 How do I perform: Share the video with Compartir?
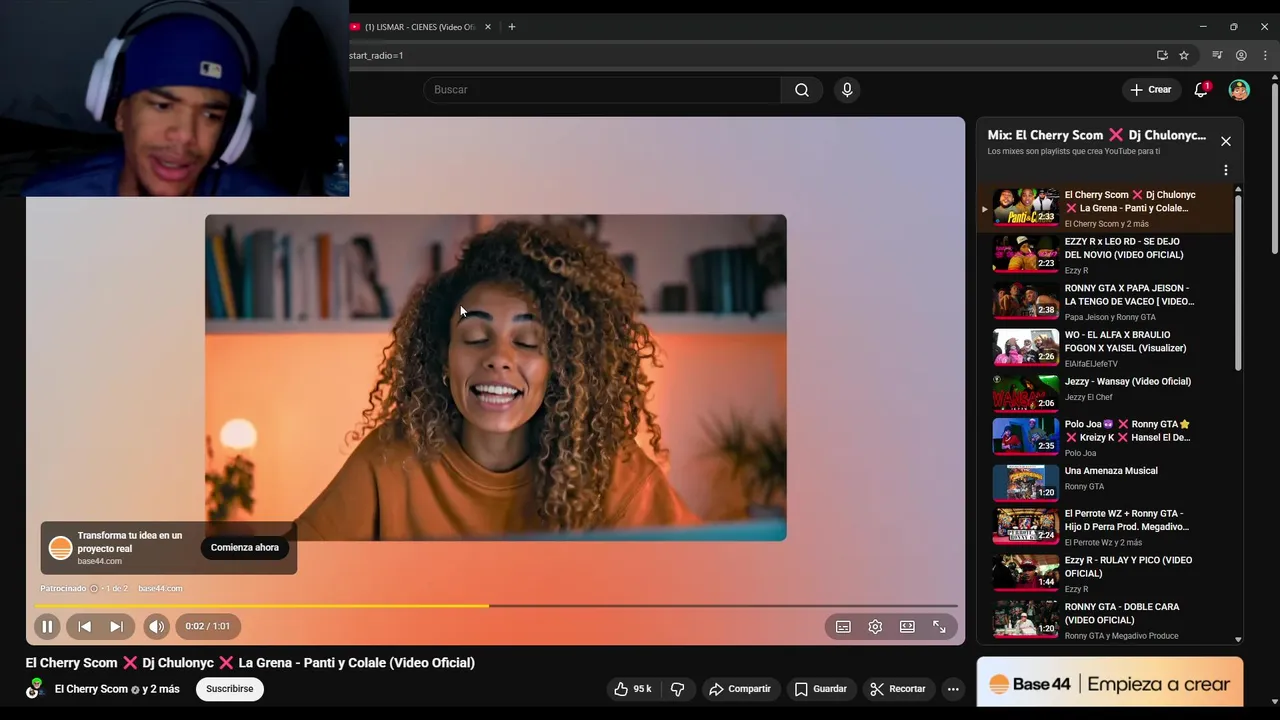[740, 689]
